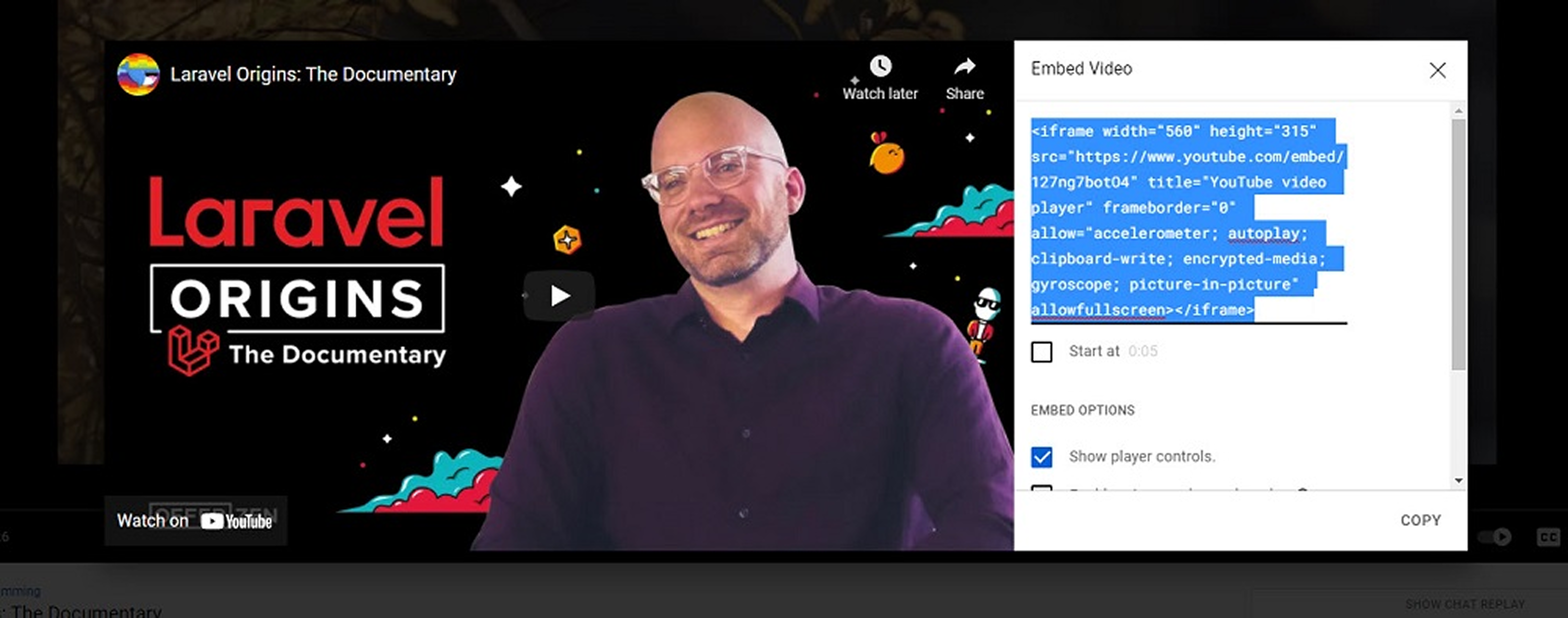Click the embed panel scroll up arrow
Screen dimensions: 1568x618
tap(1458, 111)
